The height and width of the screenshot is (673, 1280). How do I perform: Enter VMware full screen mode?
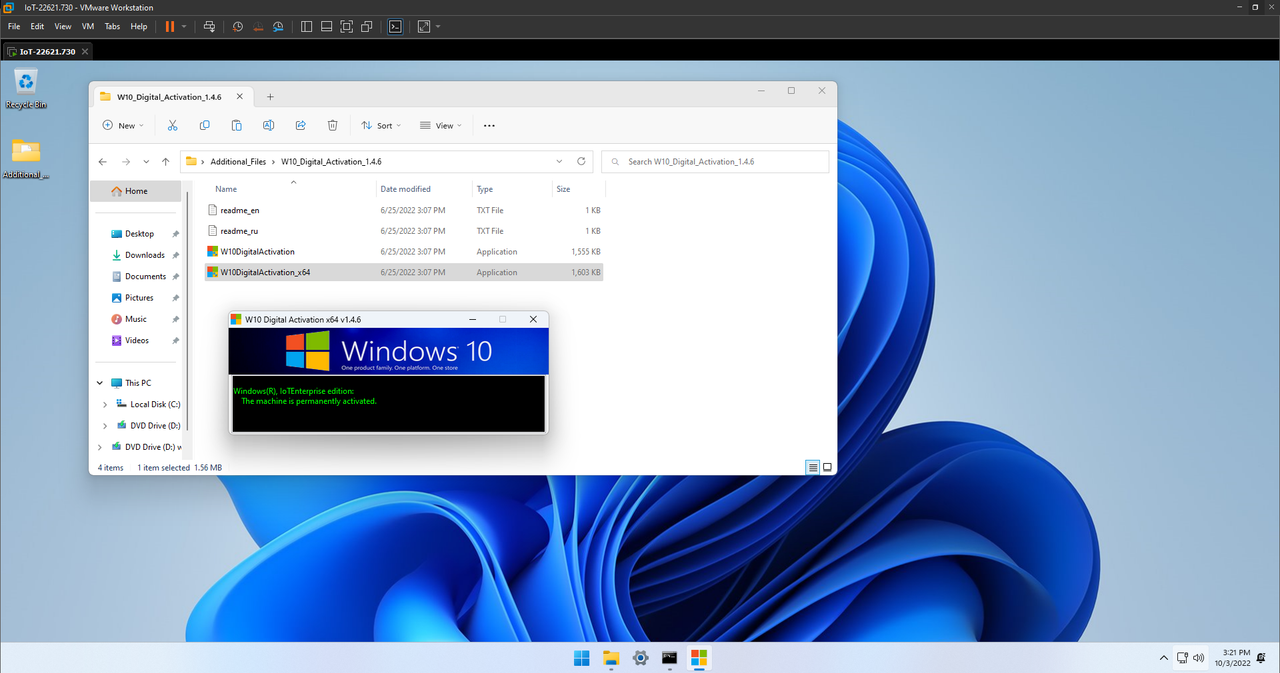(347, 26)
